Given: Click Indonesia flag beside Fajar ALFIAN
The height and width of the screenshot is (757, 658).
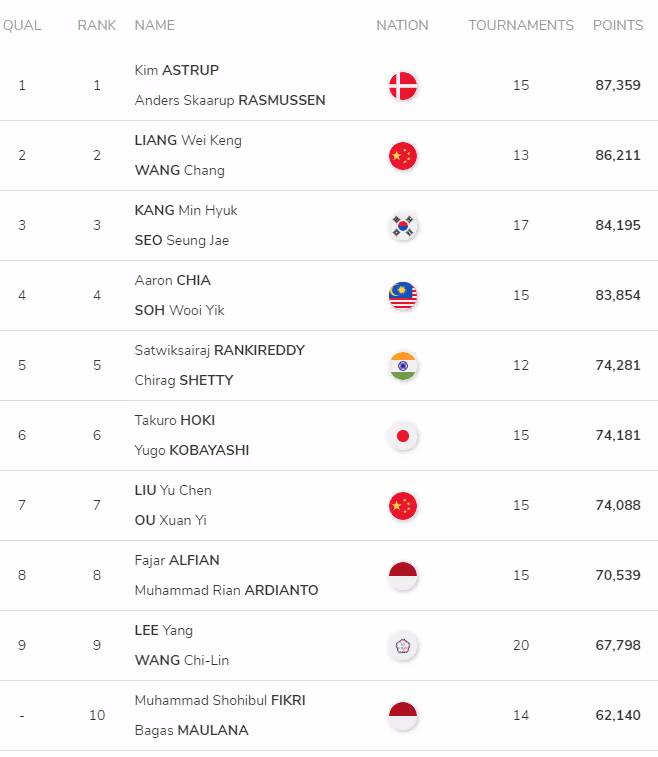Looking at the screenshot, I should pyautogui.click(x=403, y=576).
